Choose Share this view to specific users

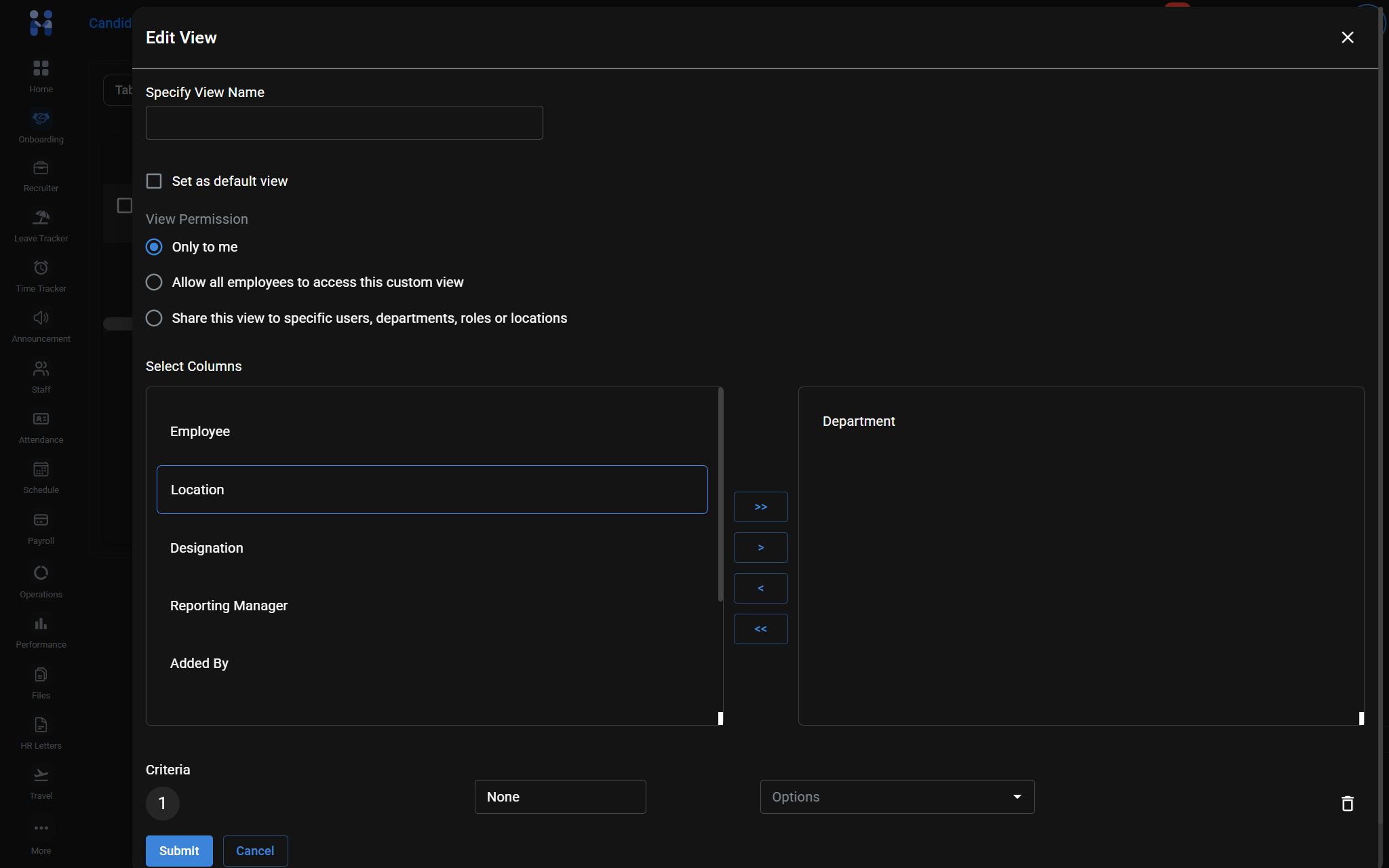click(154, 318)
